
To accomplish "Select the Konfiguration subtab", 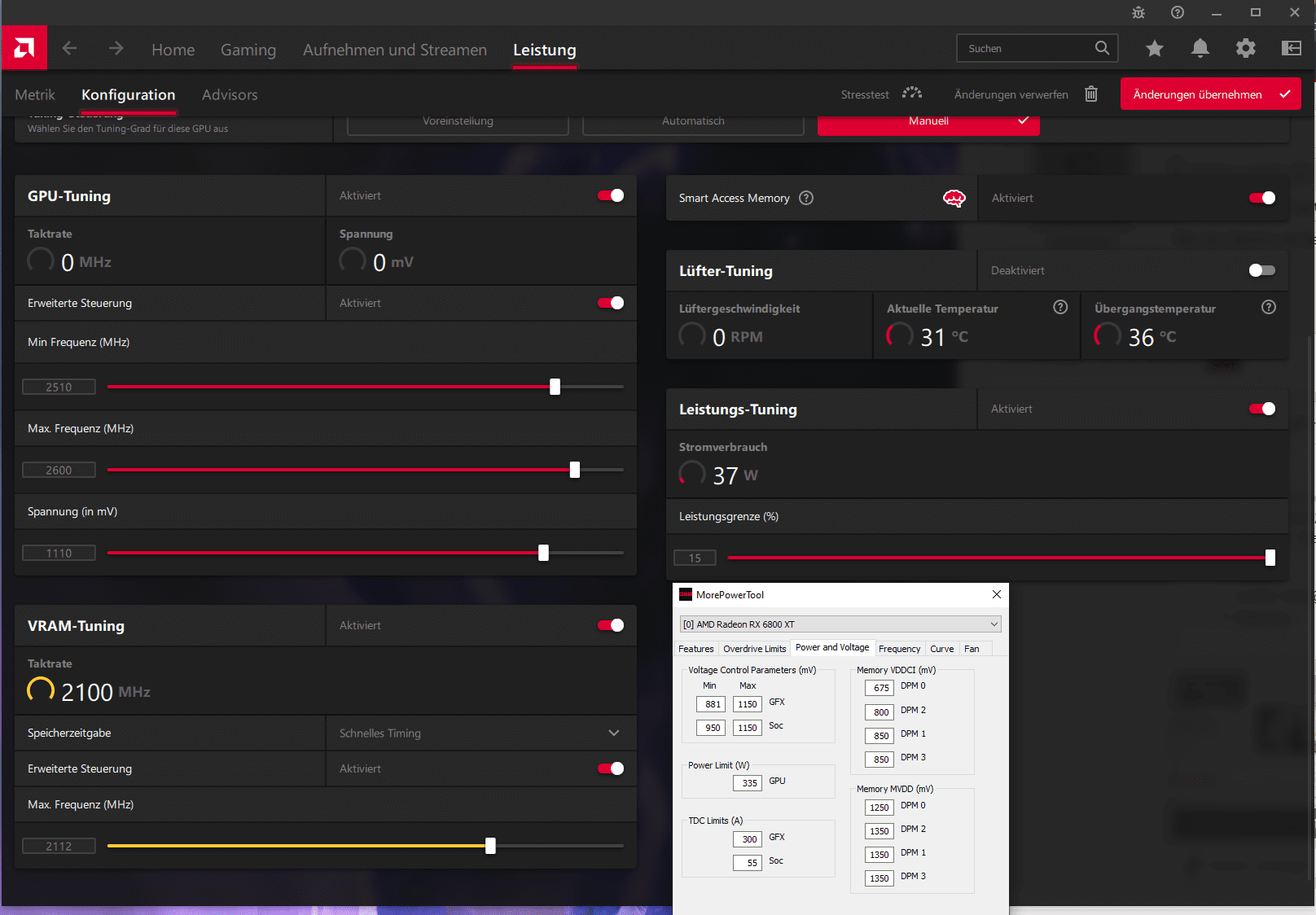I will [x=129, y=94].
